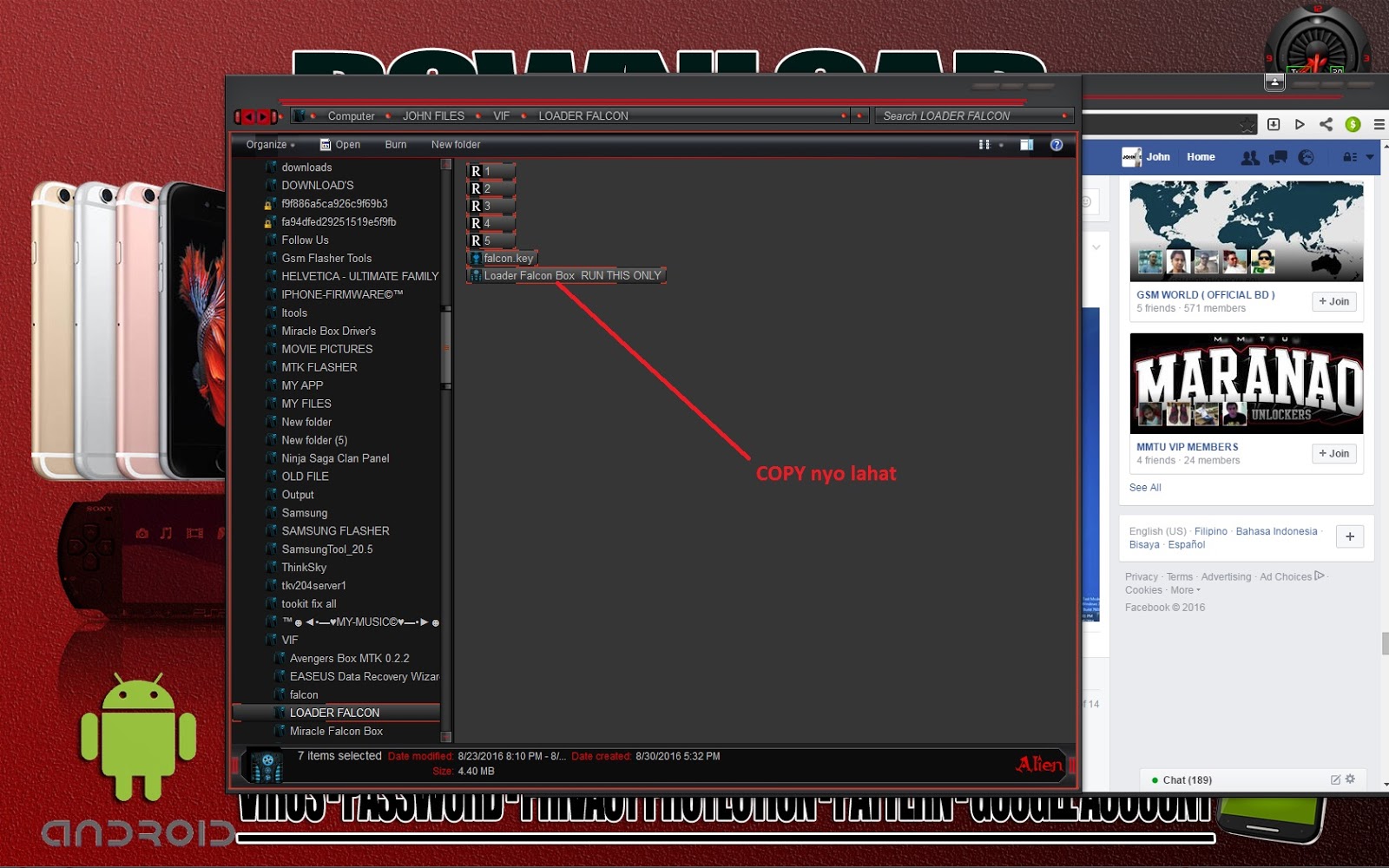Open the address bar history dropdown
This screenshot has width=1389, height=868.
pos(843,115)
